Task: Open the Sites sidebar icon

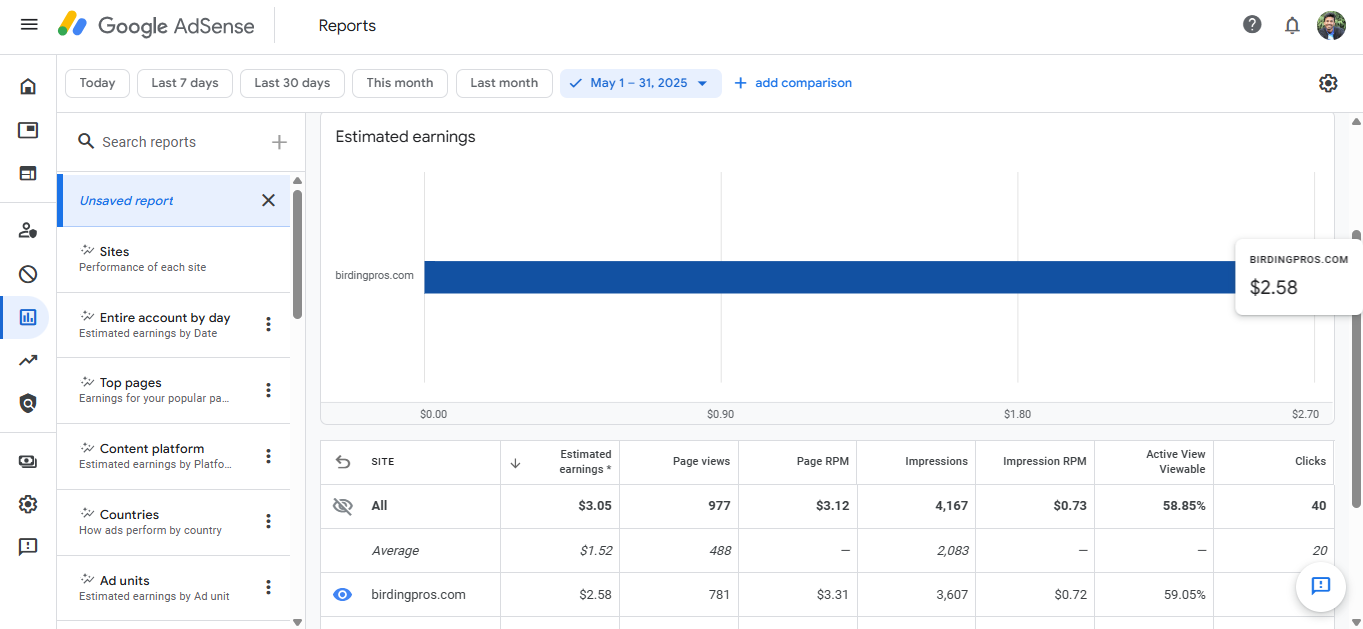Action: pyautogui.click(x=28, y=173)
